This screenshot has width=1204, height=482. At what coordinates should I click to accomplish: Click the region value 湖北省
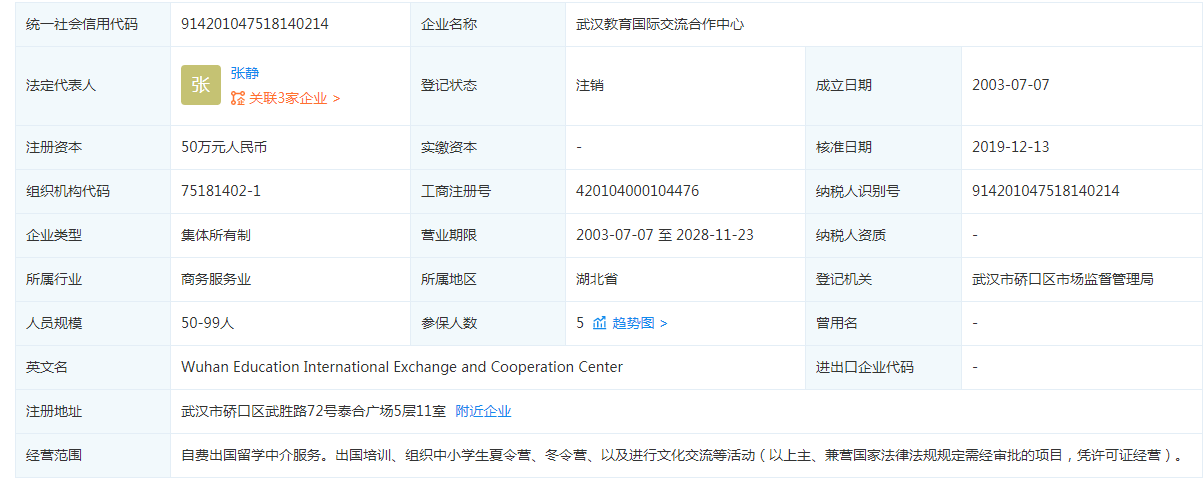tap(597, 279)
